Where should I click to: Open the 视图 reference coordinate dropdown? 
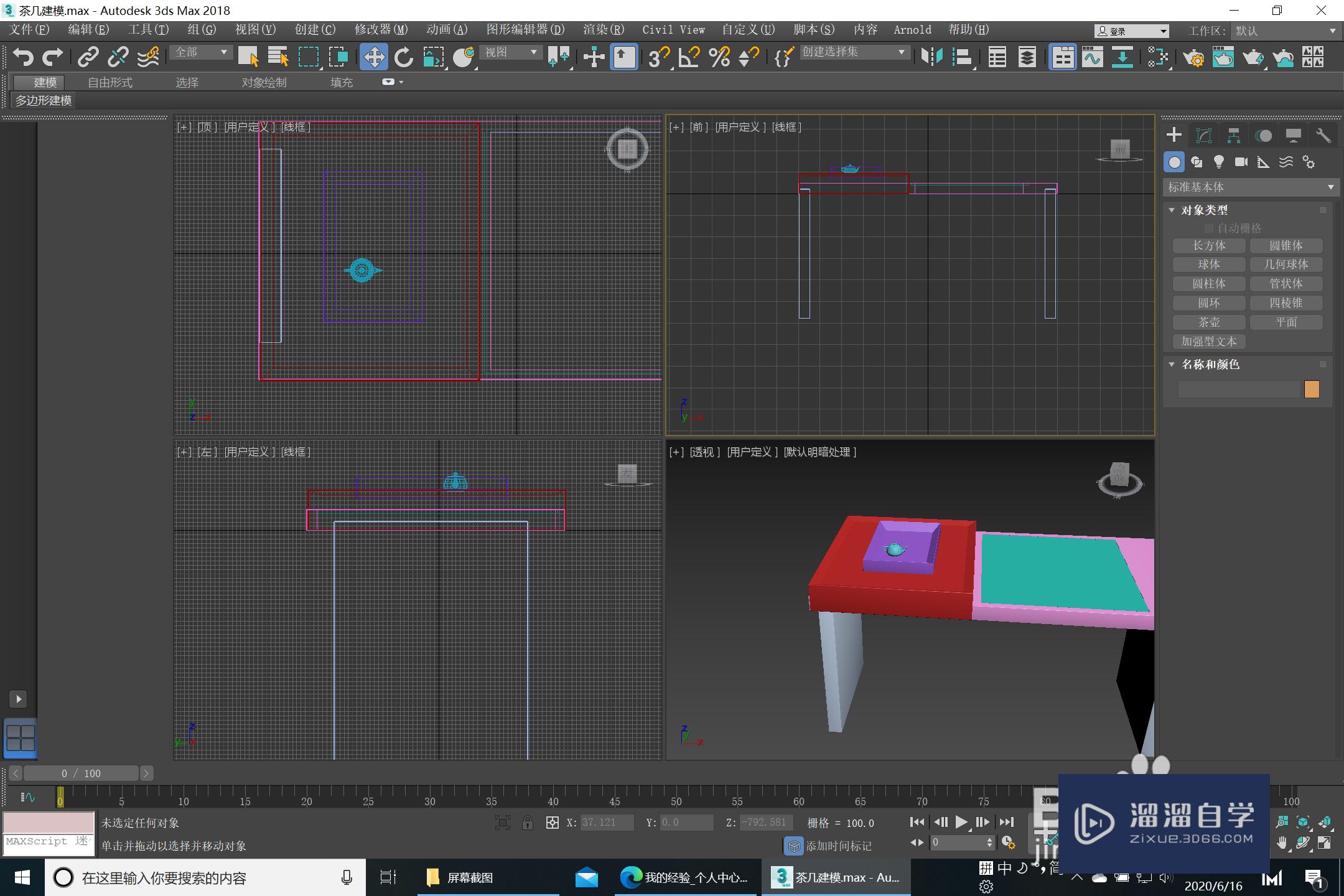[510, 53]
